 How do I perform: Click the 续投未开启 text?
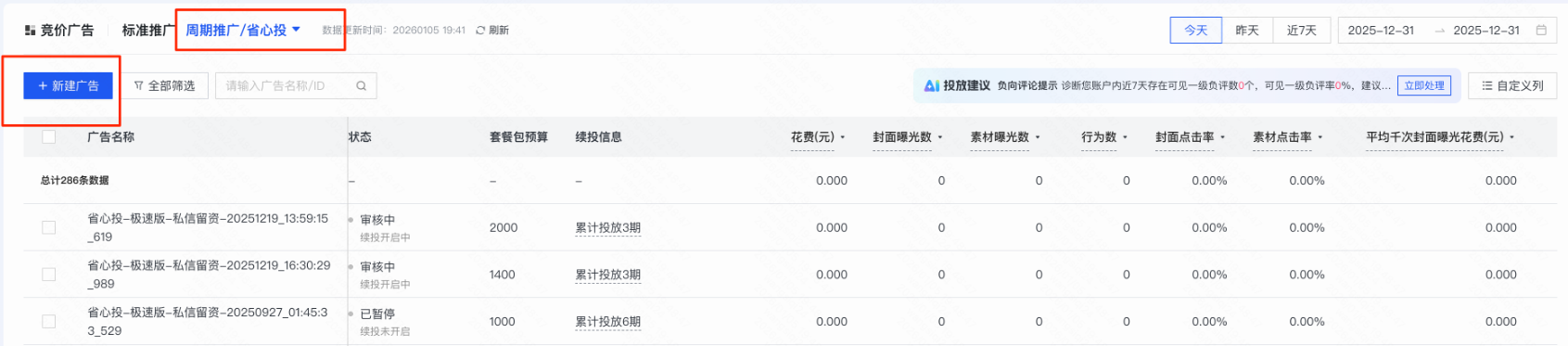(x=385, y=331)
